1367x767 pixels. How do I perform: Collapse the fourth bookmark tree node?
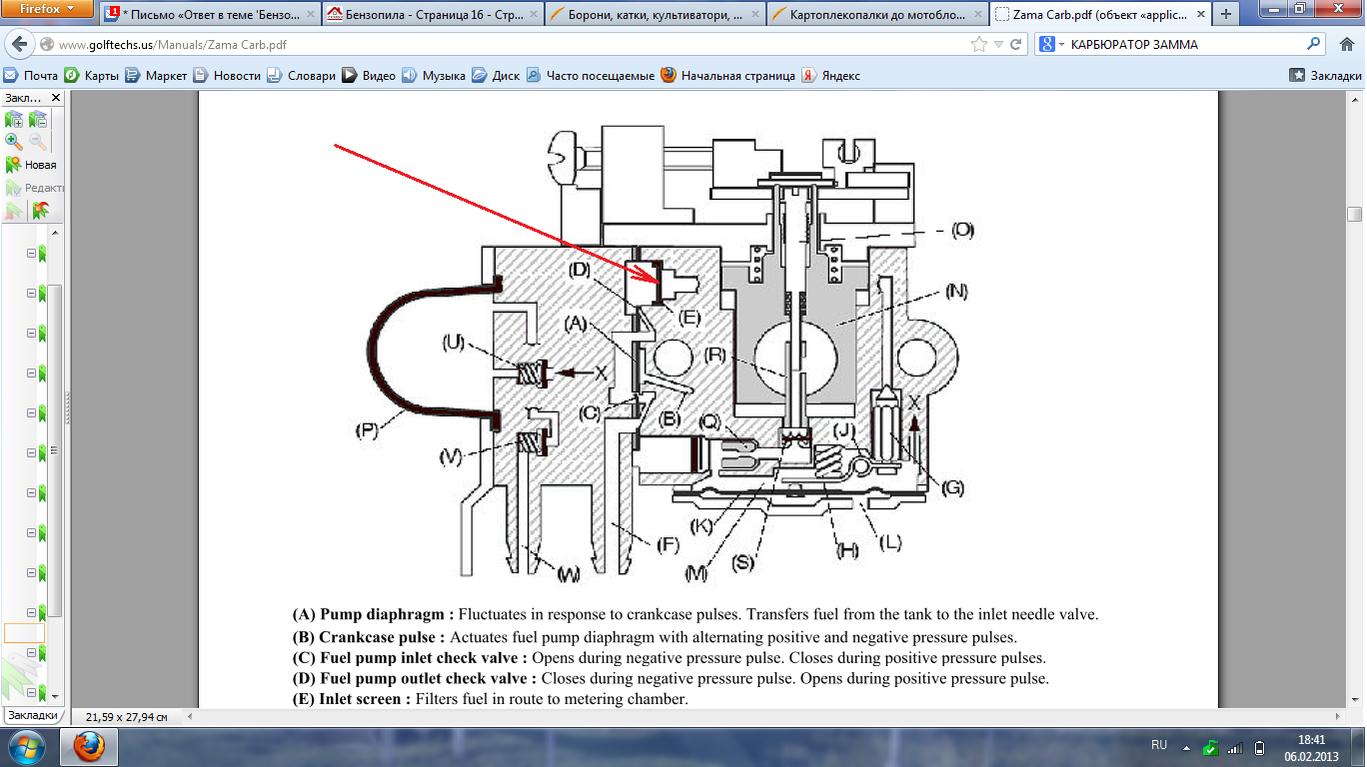(31, 374)
